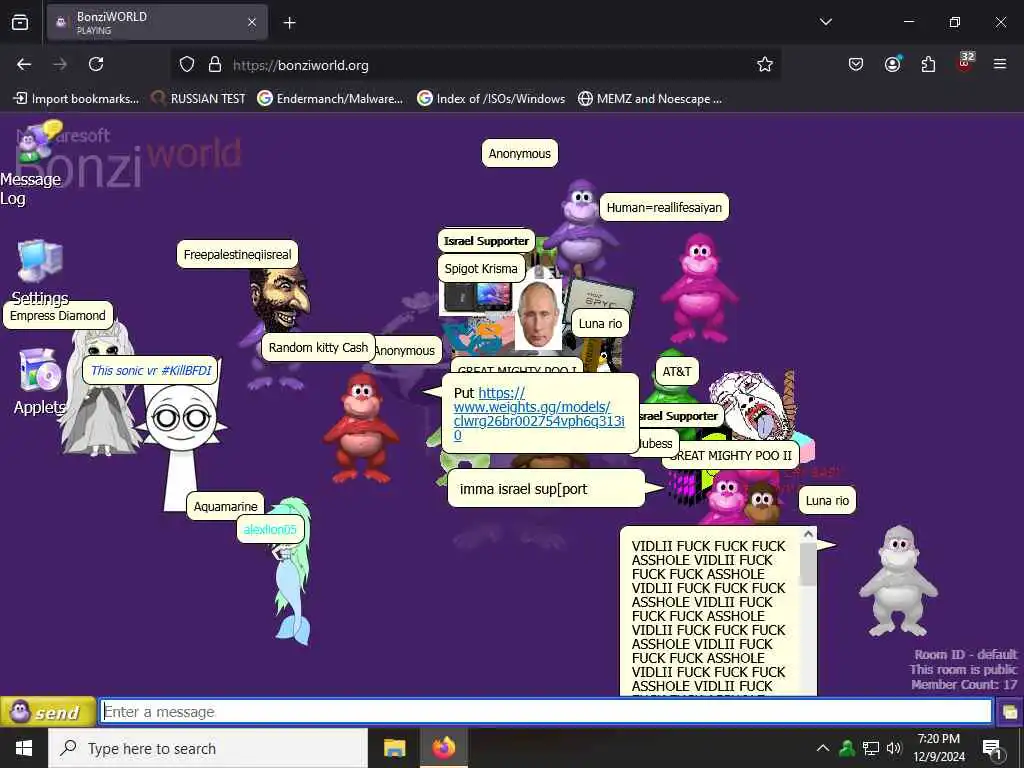Open the Save to Pocket icon

tap(856, 65)
